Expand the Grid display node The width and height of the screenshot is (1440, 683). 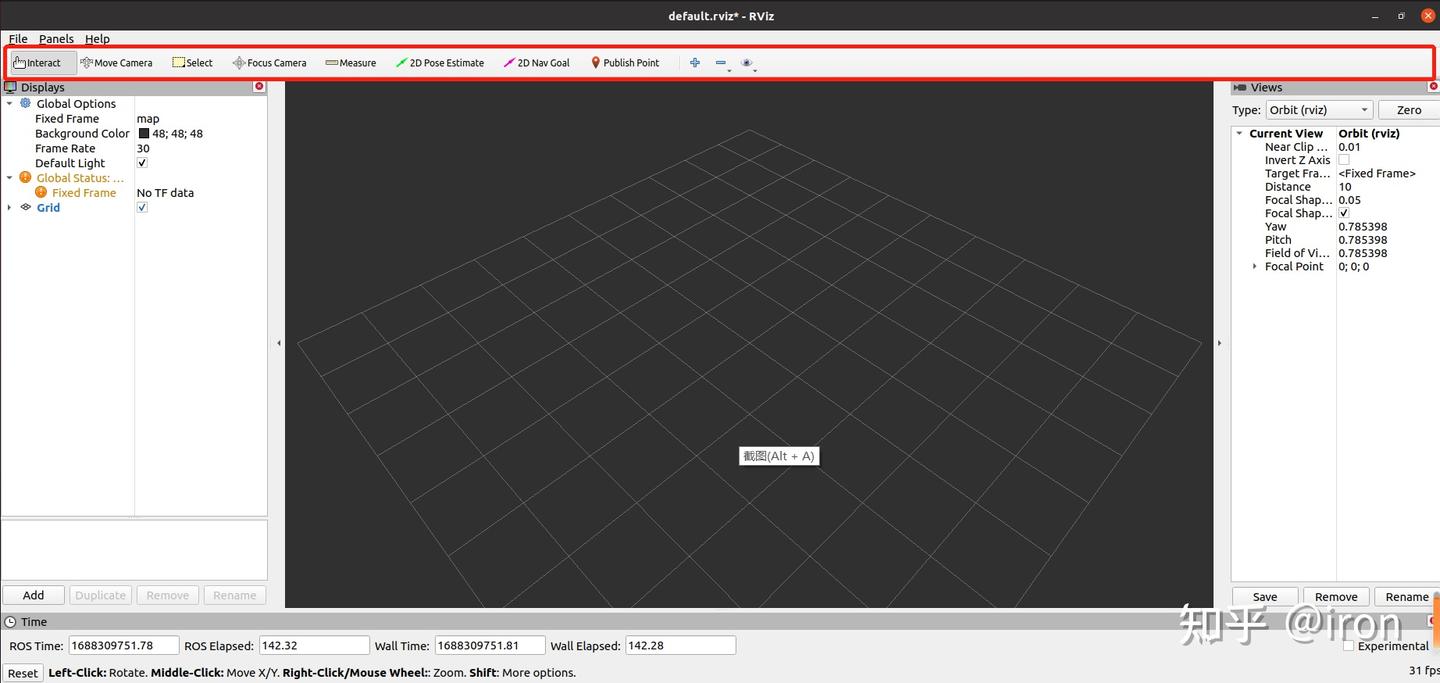point(10,207)
